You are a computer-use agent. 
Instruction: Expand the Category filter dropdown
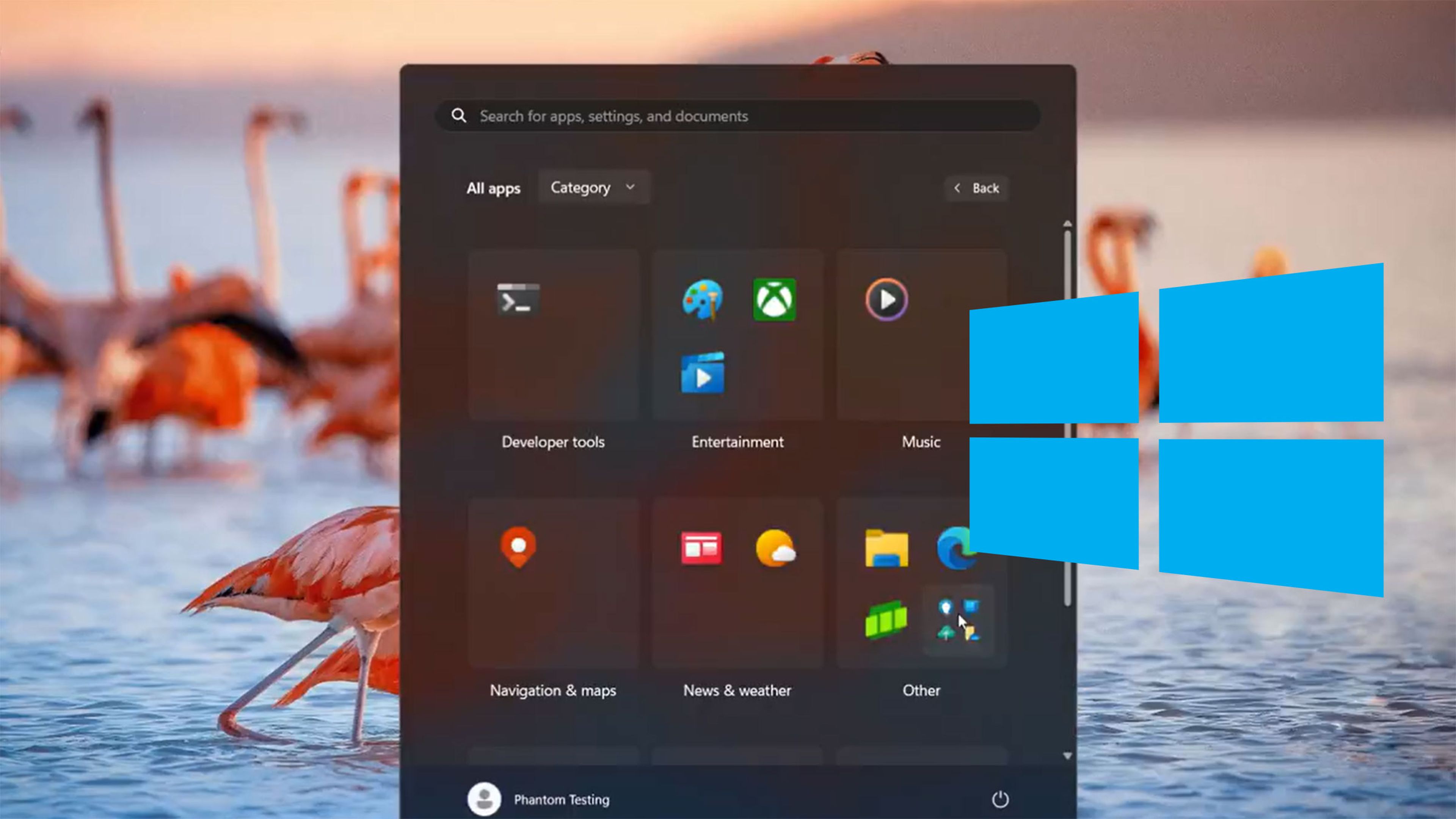(593, 187)
